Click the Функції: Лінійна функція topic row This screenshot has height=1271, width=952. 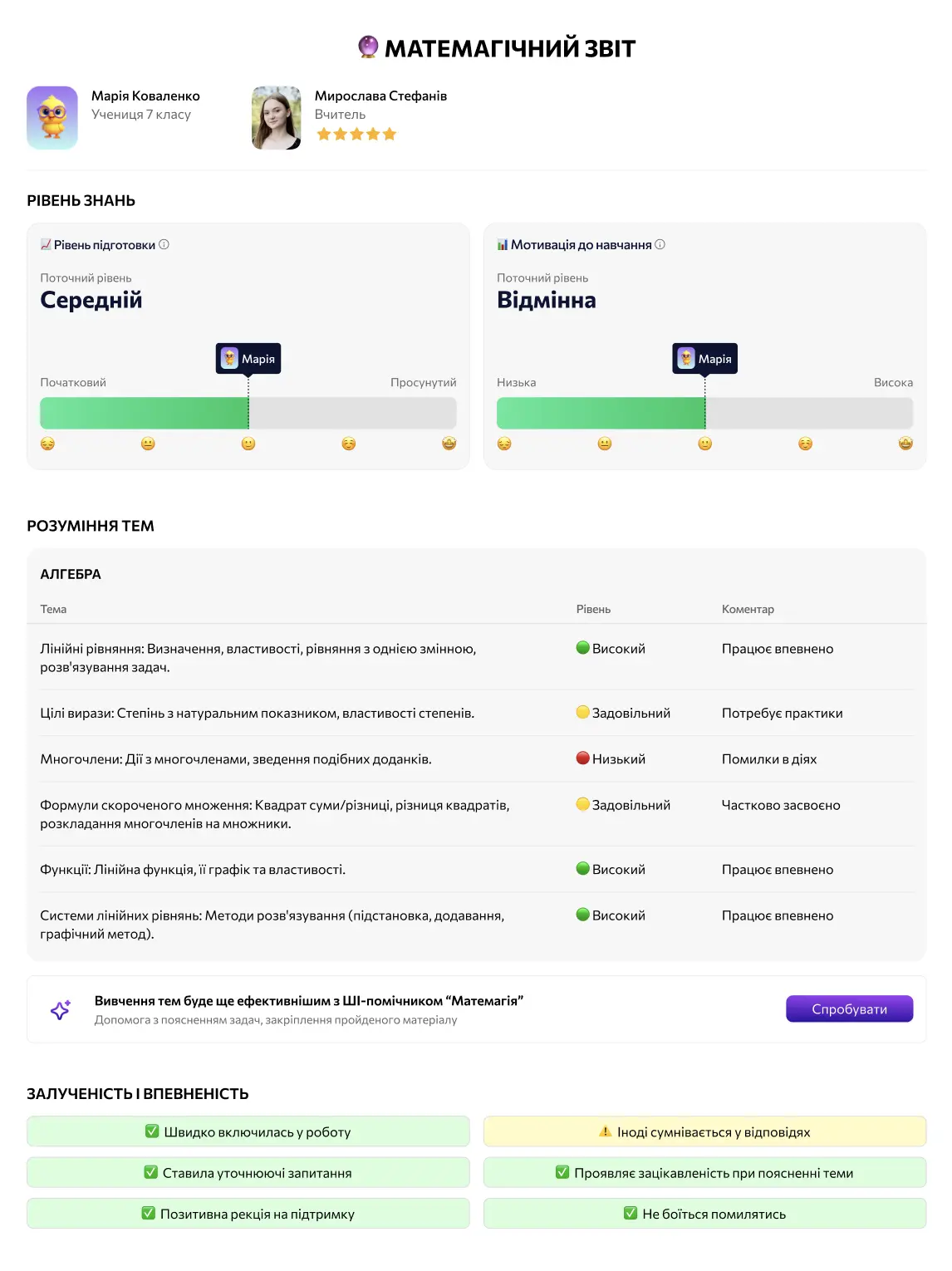193,870
